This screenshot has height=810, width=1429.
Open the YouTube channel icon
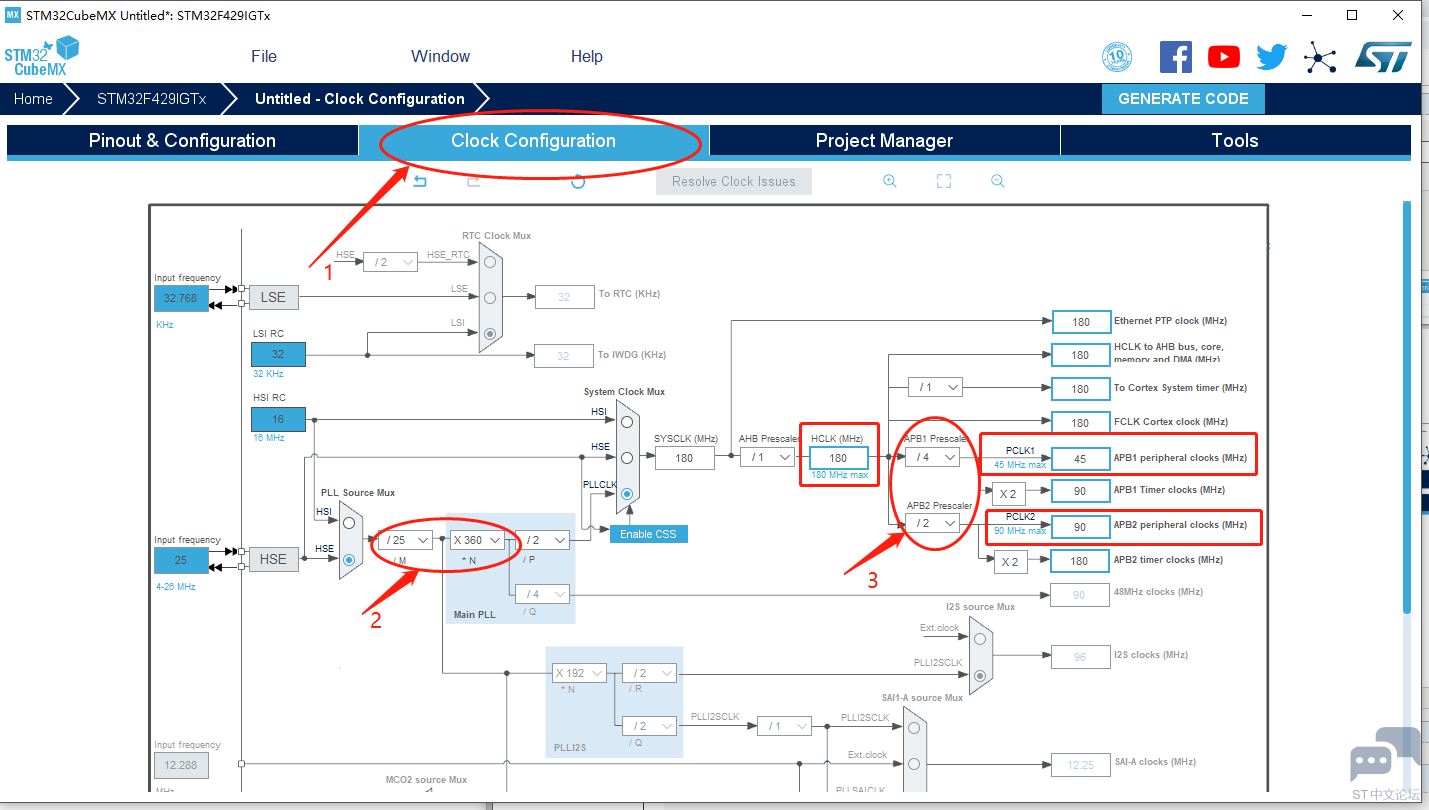(1224, 57)
